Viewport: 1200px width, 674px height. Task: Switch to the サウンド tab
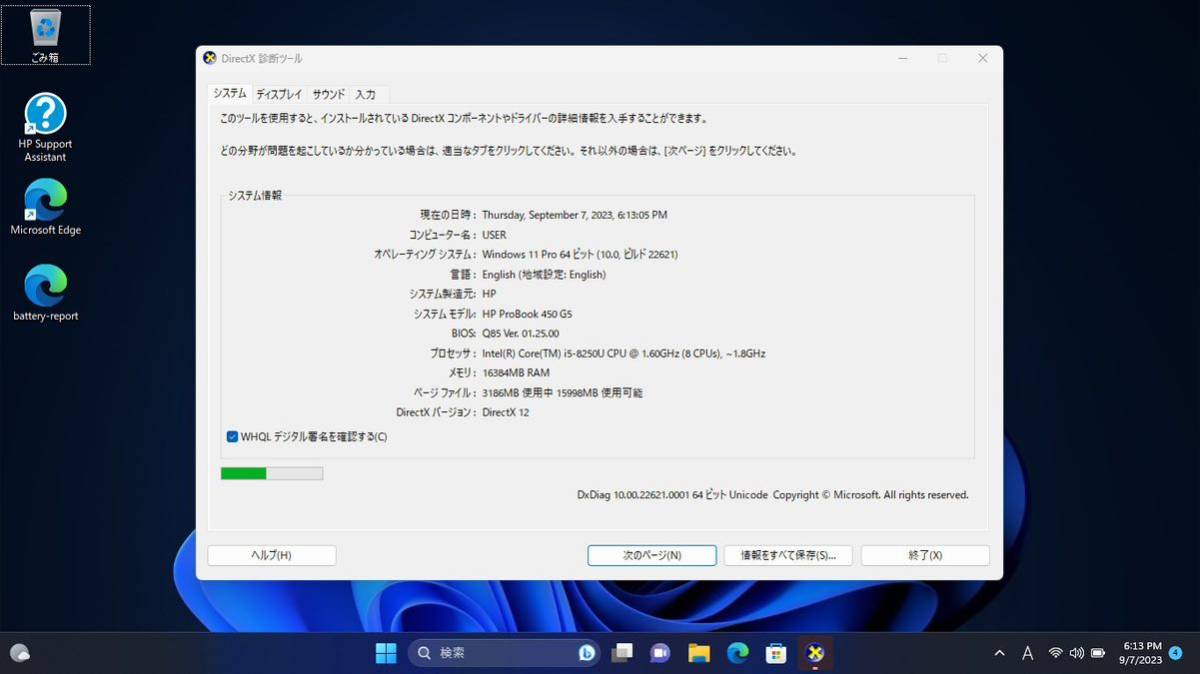coord(328,94)
